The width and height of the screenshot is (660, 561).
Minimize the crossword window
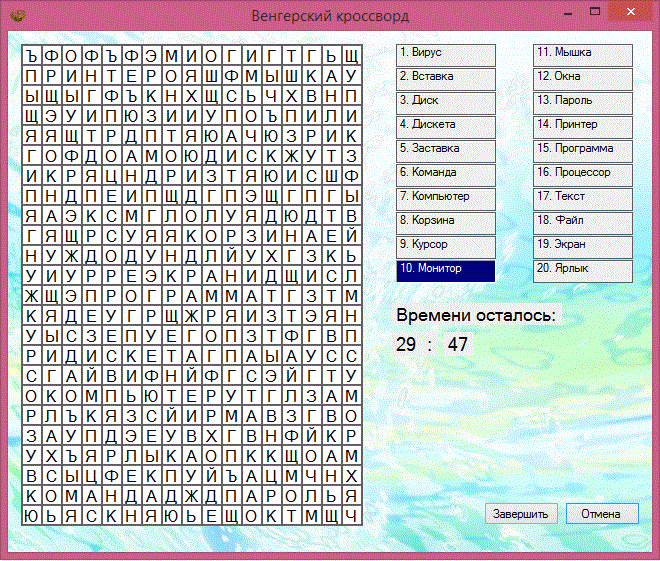(563, 12)
